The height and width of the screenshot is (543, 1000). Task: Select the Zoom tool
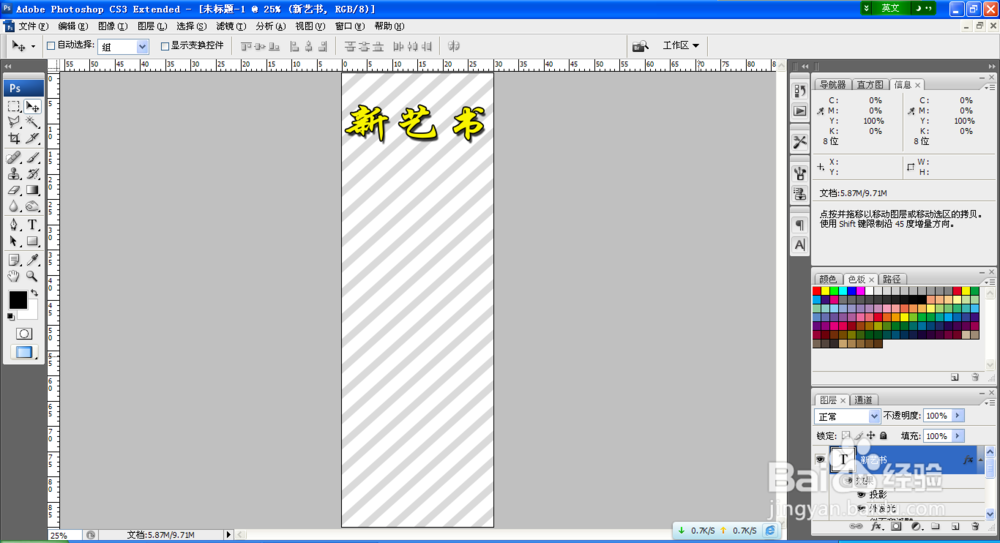[x=32, y=276]
